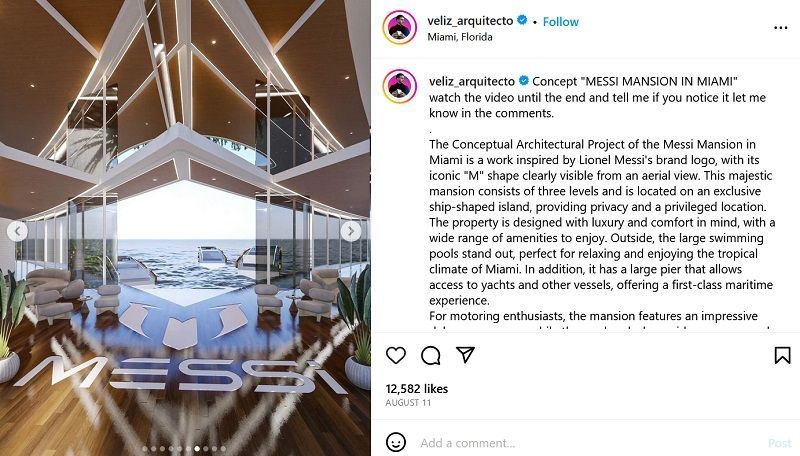Go to previous carousel image arrow
This screenshot has height=456, width=800.
[17, 231]
